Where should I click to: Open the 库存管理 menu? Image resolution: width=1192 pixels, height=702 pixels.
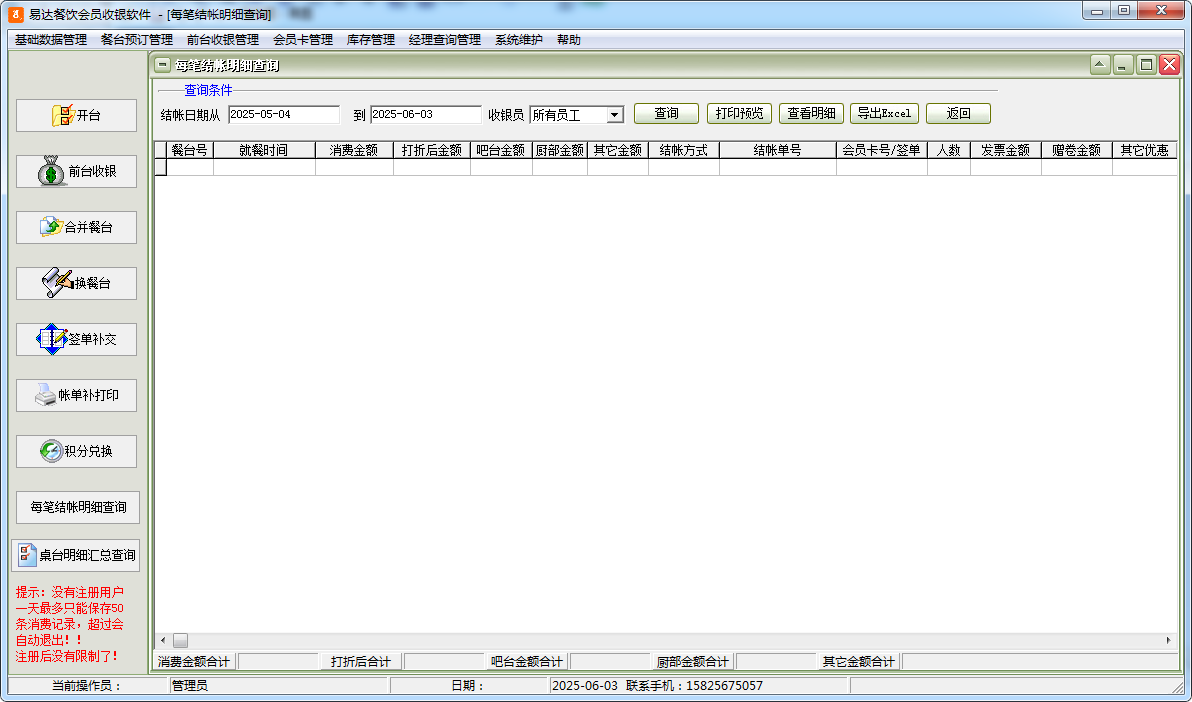coord(370,40)
